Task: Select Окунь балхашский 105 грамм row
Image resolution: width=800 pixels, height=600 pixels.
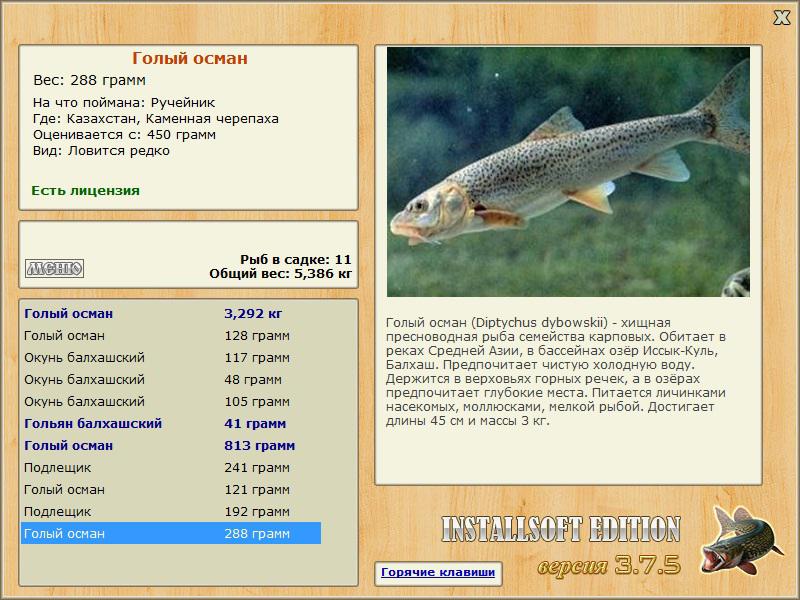Action: (171, 401)
